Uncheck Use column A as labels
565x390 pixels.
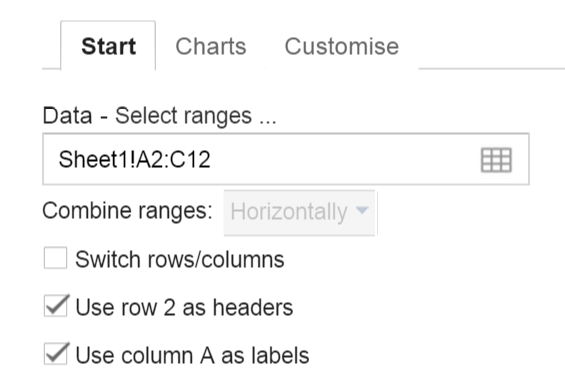[x=56, y=354]
